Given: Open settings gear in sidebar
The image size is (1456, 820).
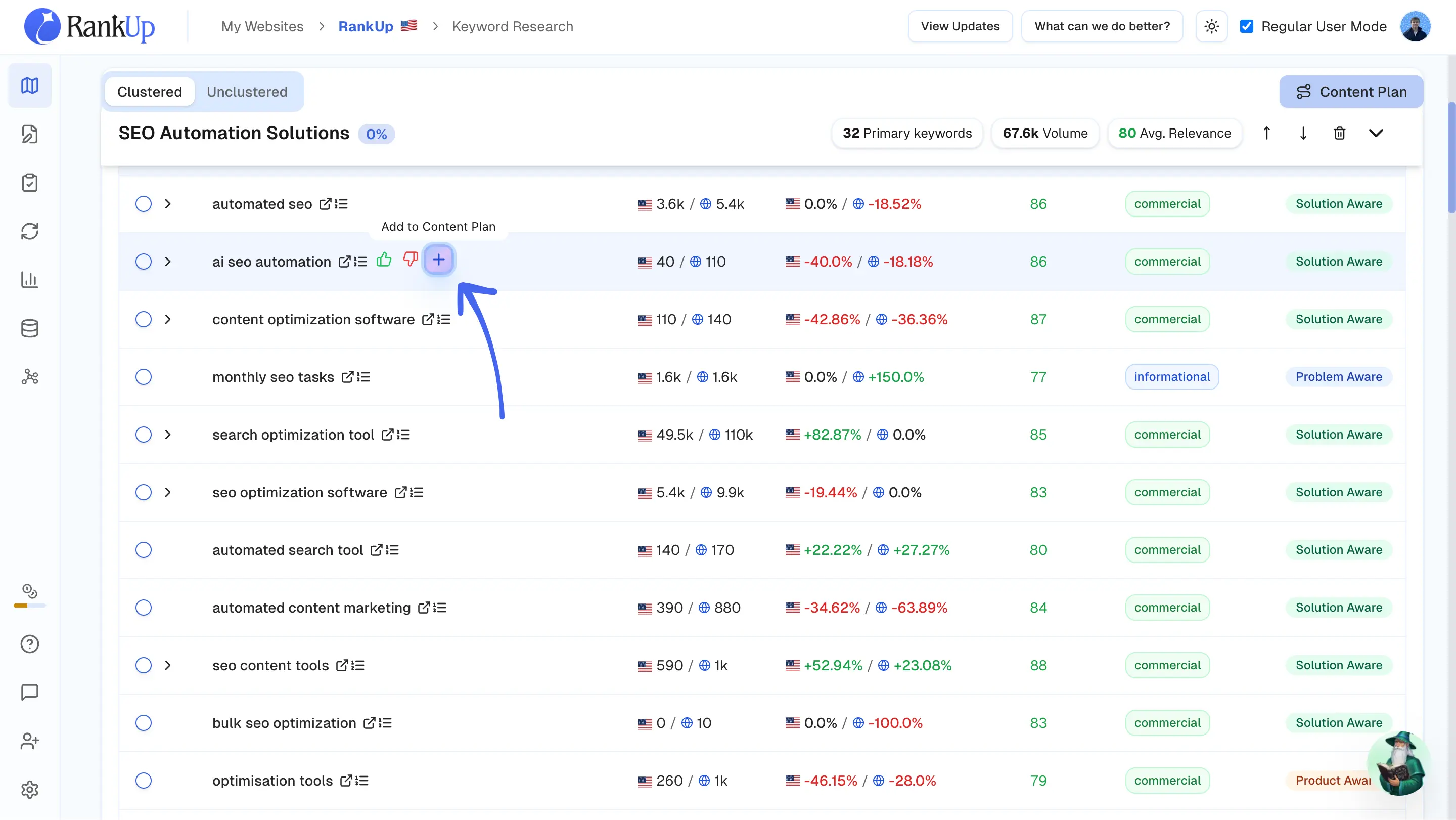Looking at the screenshot, I should (x=29, y=790).
